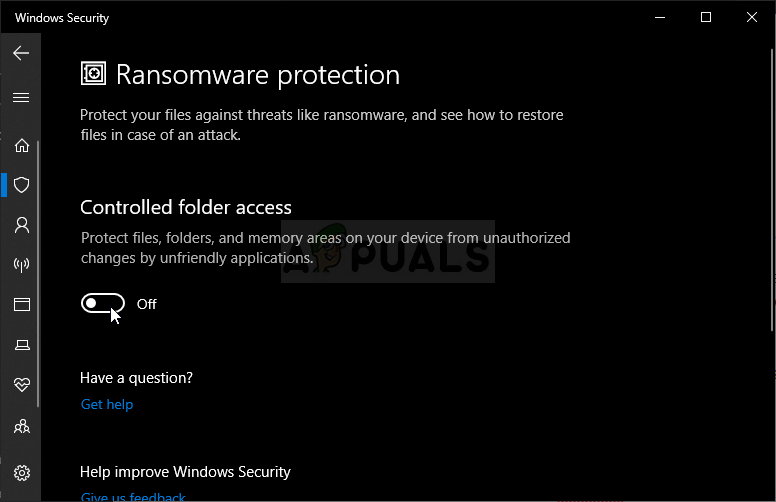Enable Controlled folder access toggle
The width and height of the screenshot is (776, 502).
[x=103, y=304]
